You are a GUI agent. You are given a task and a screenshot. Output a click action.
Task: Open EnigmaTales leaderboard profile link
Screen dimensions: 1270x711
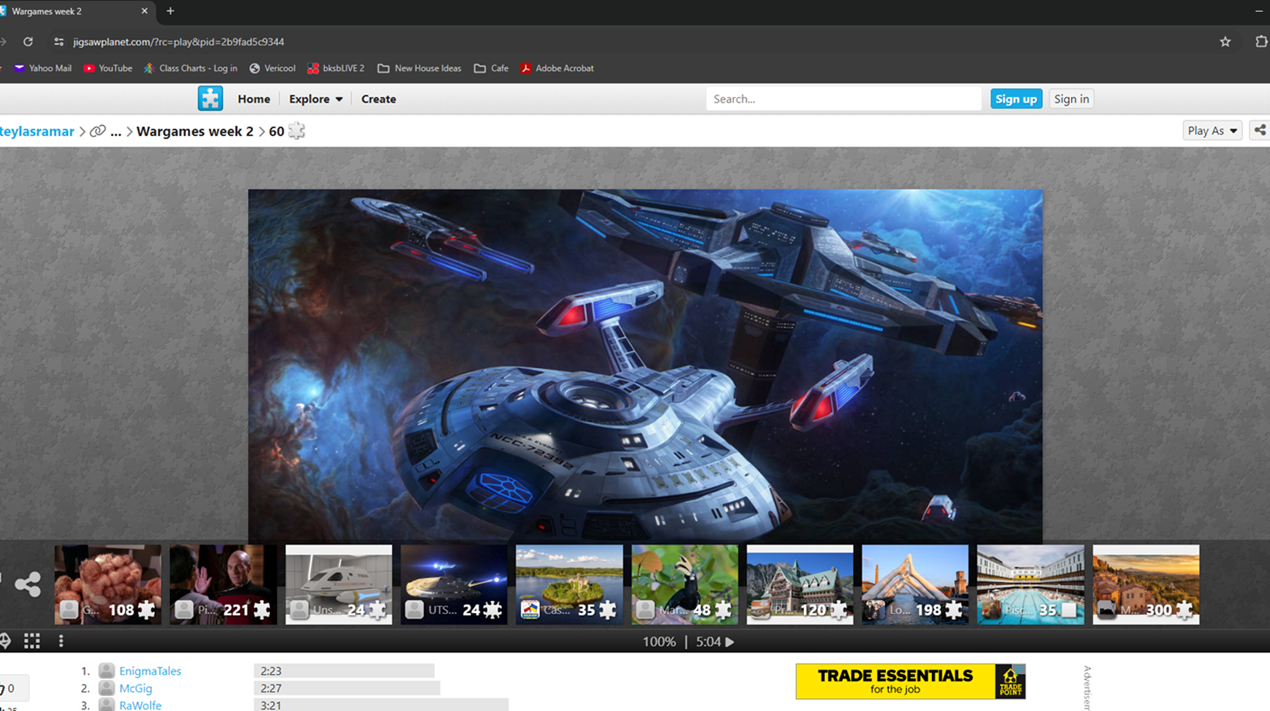coord(150,671)
